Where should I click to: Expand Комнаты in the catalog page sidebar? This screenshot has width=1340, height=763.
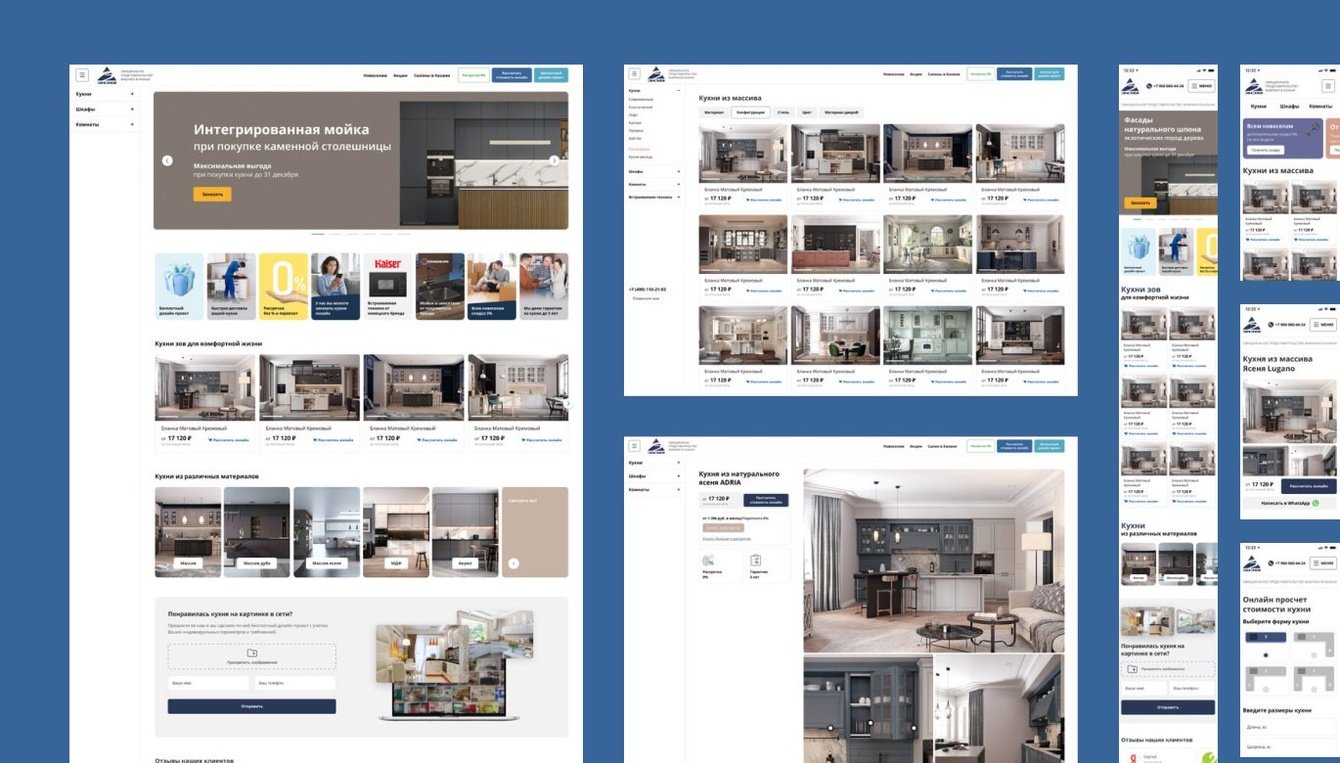[679, 185]
